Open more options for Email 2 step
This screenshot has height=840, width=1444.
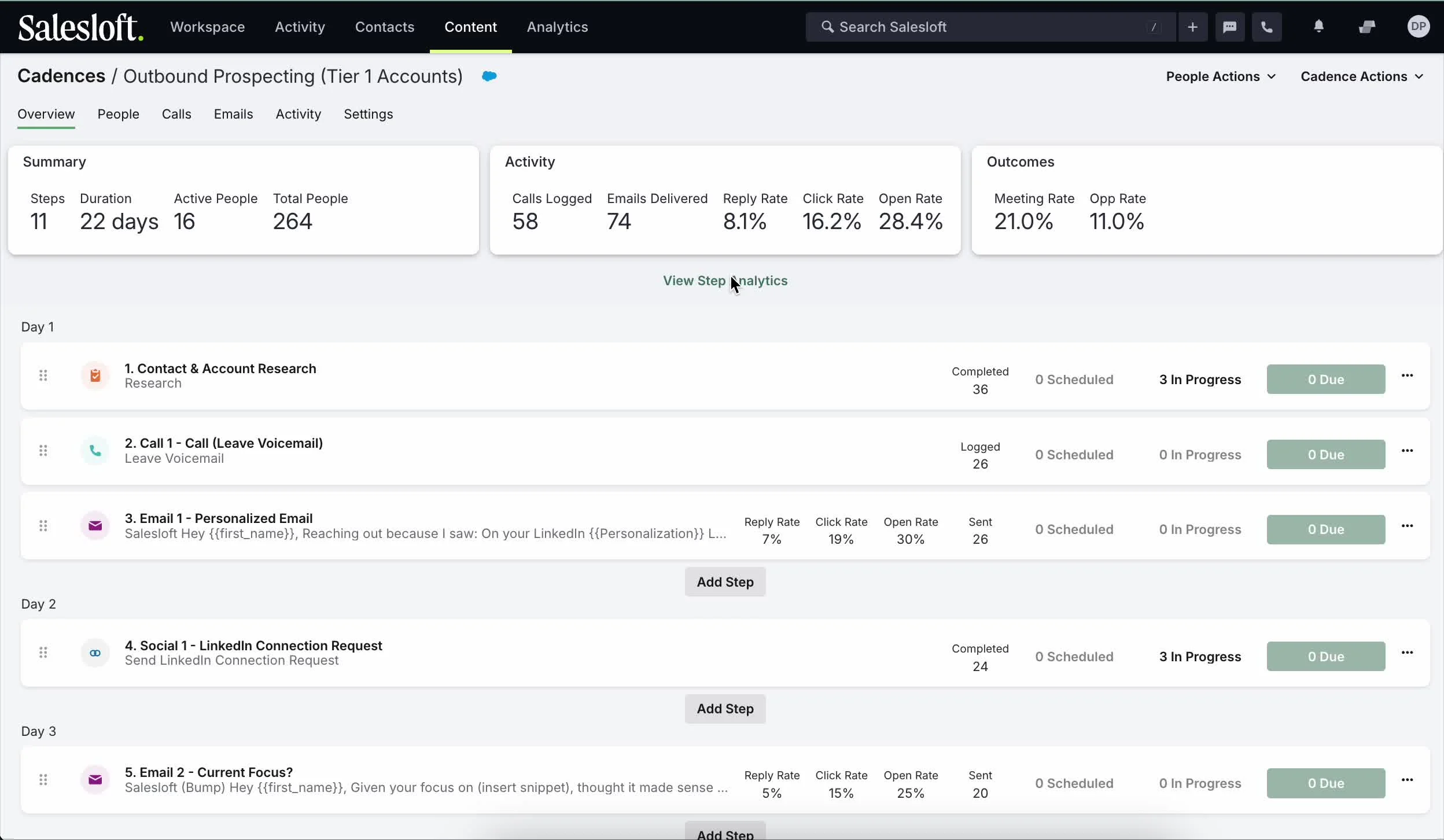pyautogui.click(x=1407, y=780)
